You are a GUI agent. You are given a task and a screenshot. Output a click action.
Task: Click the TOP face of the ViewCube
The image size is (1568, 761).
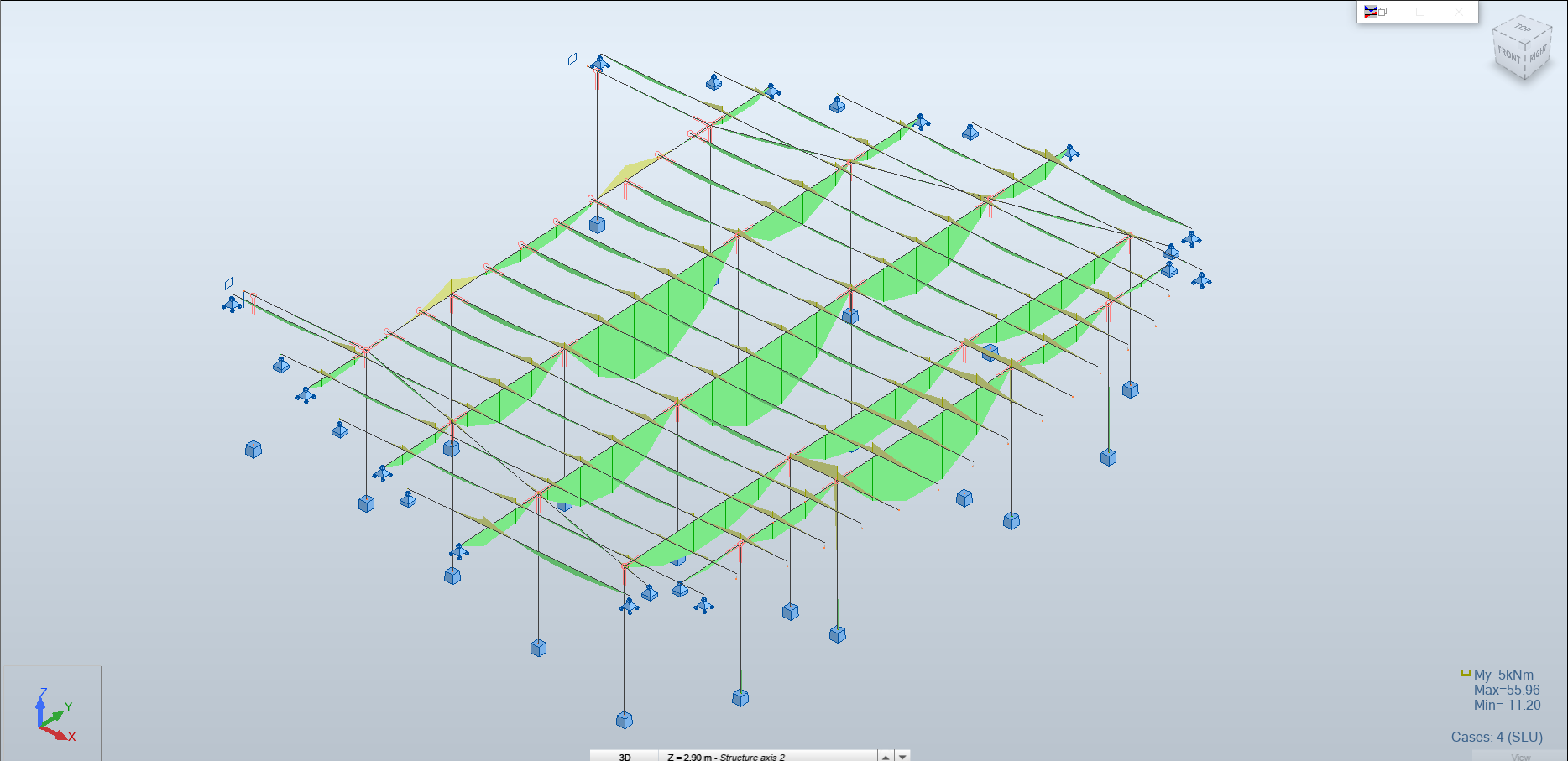tap(1522, 29)
